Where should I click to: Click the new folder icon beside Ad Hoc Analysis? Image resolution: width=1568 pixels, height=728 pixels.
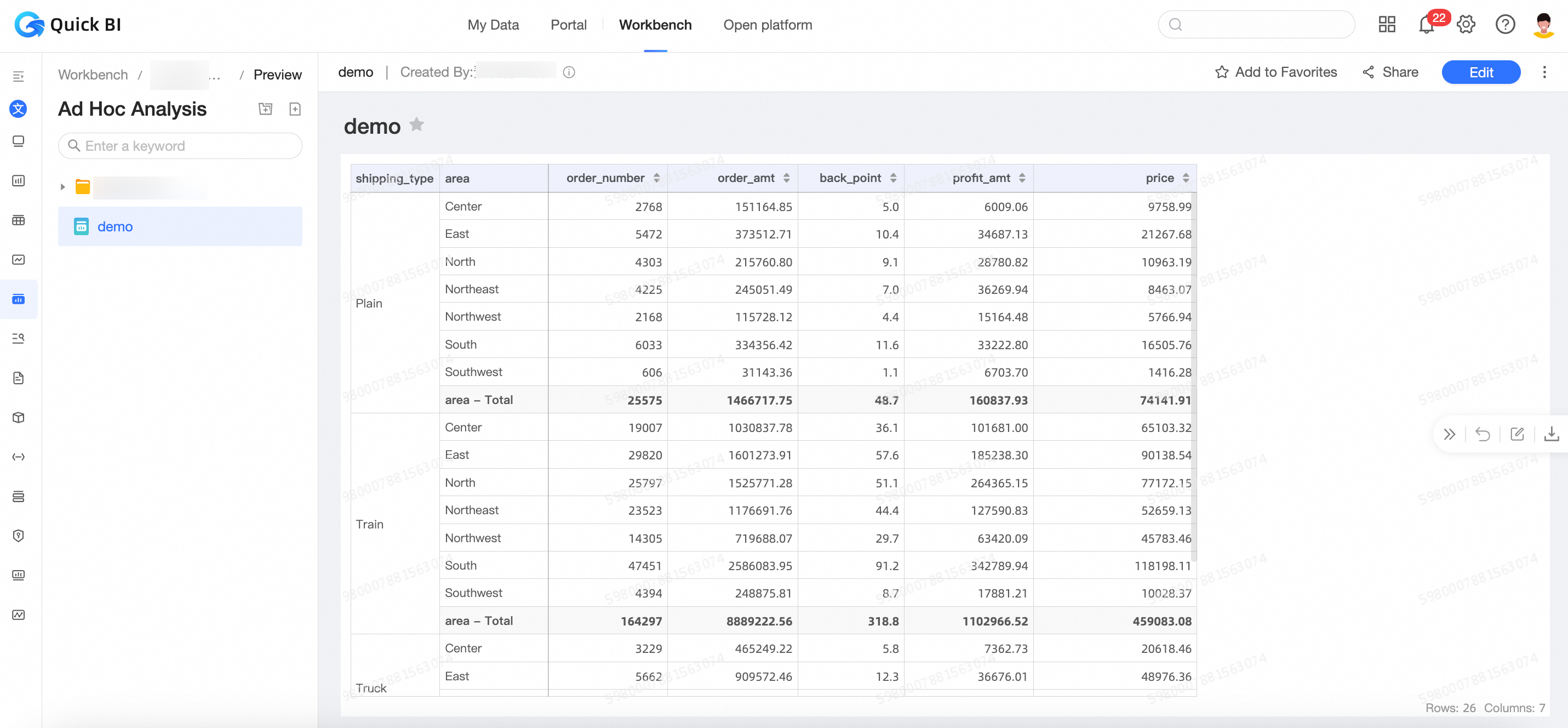[x=265, y=109]
